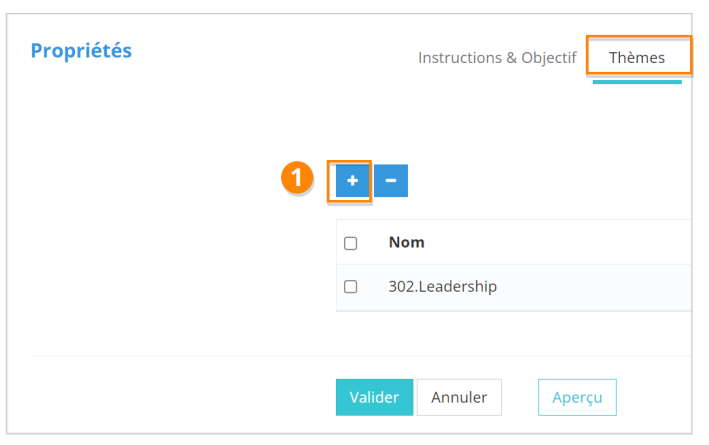This screenshot has height=445, width=709.
Task: Hit the blue minus icon above table
Action: [x=391, y=181]
